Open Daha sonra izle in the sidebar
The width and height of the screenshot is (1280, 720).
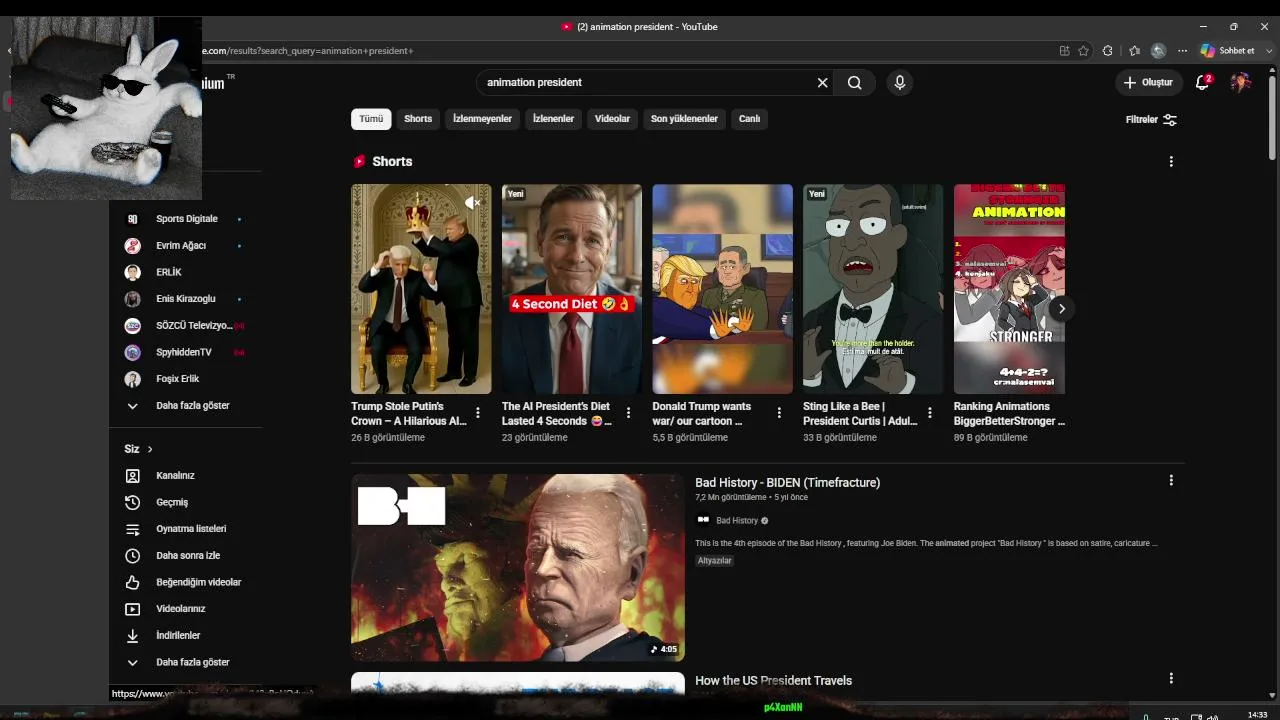click(186, 555)
